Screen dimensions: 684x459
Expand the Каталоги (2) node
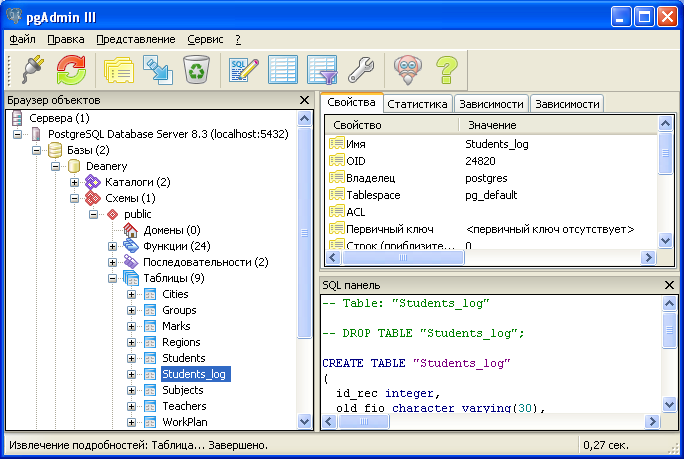point(74,182)
